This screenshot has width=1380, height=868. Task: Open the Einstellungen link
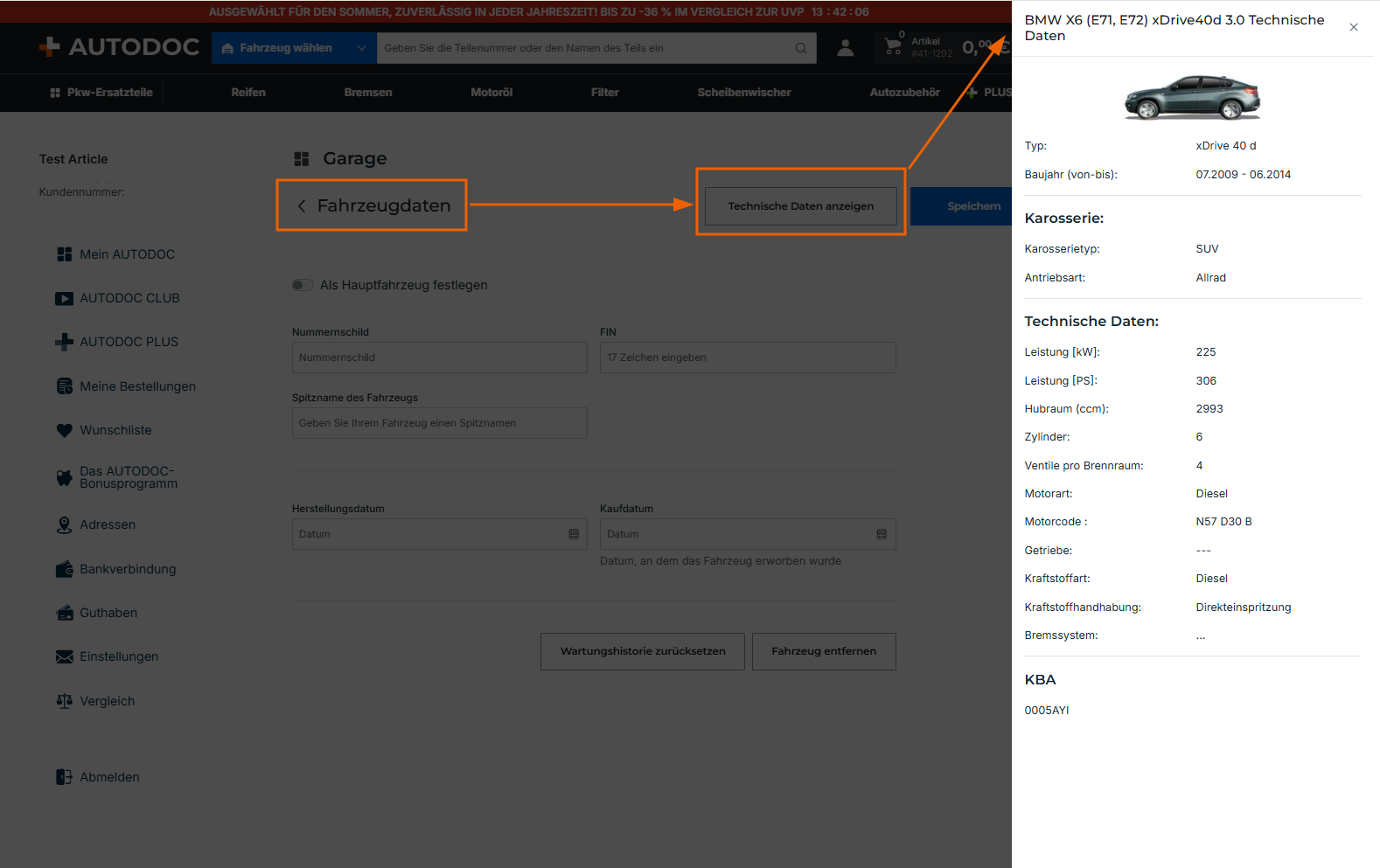pos(119,656)
